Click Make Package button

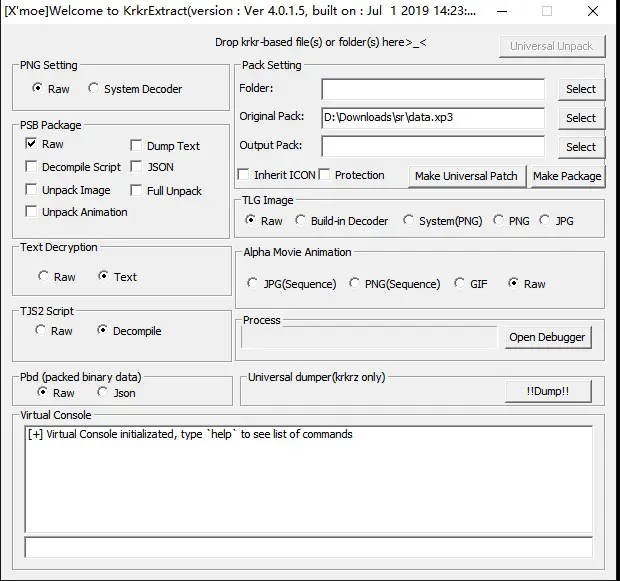point(567,176)
